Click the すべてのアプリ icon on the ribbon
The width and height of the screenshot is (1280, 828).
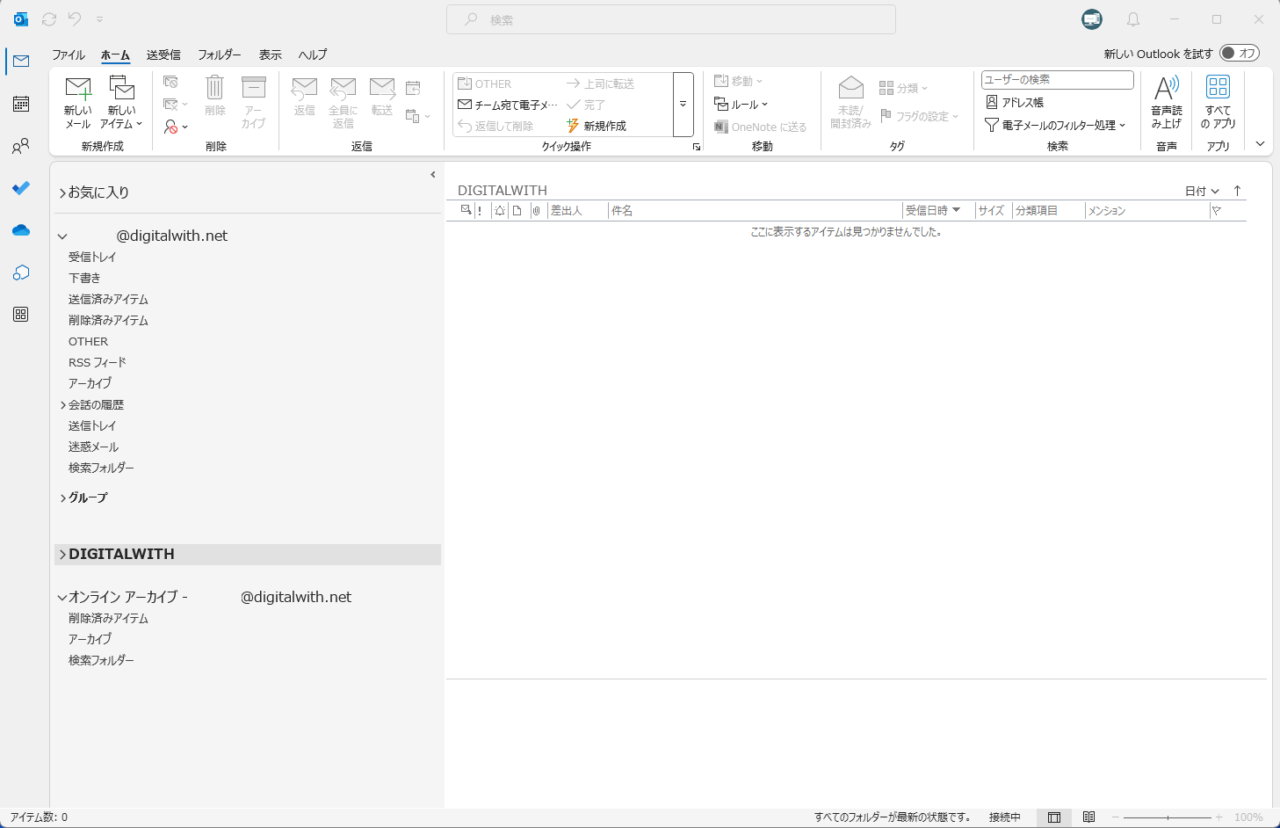[1218, 100]
